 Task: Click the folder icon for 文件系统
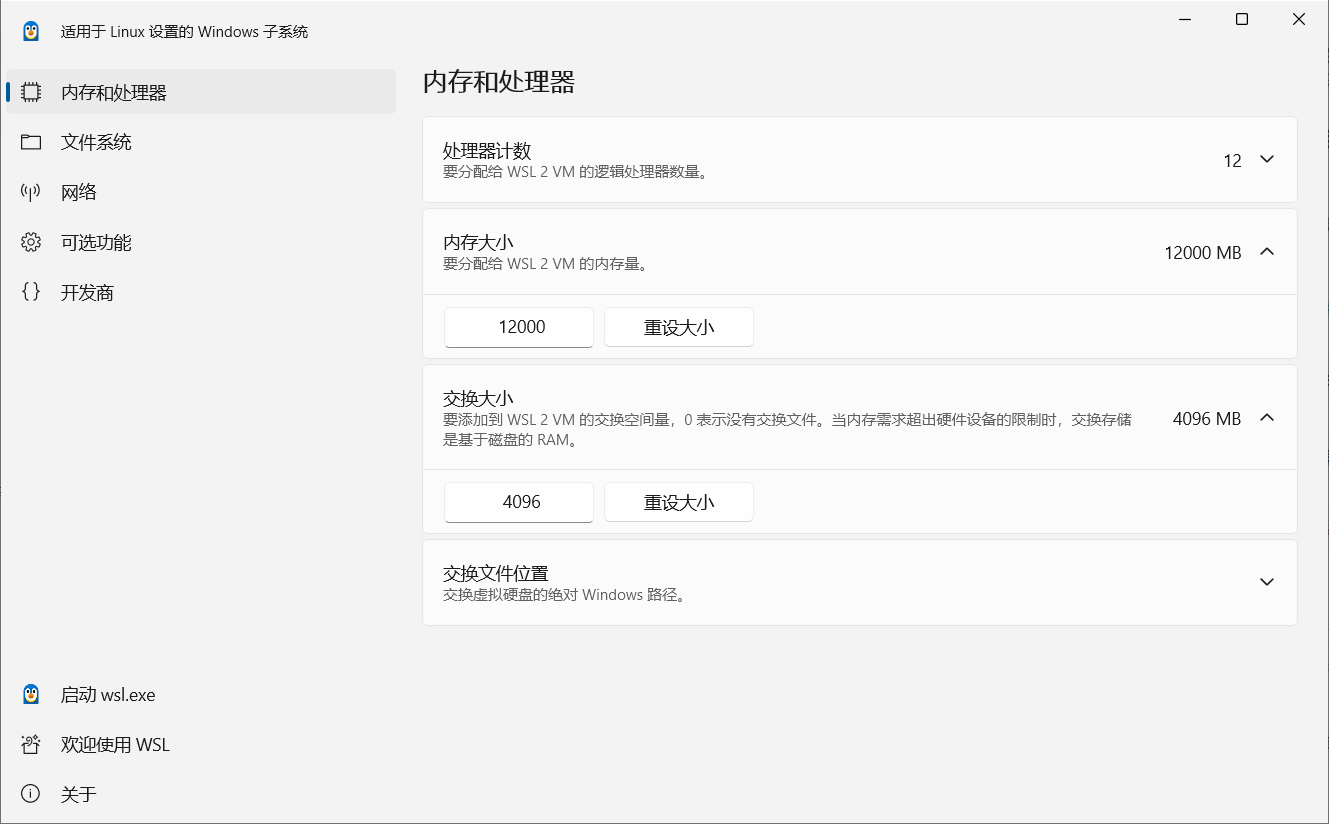(x=31, y=142)
